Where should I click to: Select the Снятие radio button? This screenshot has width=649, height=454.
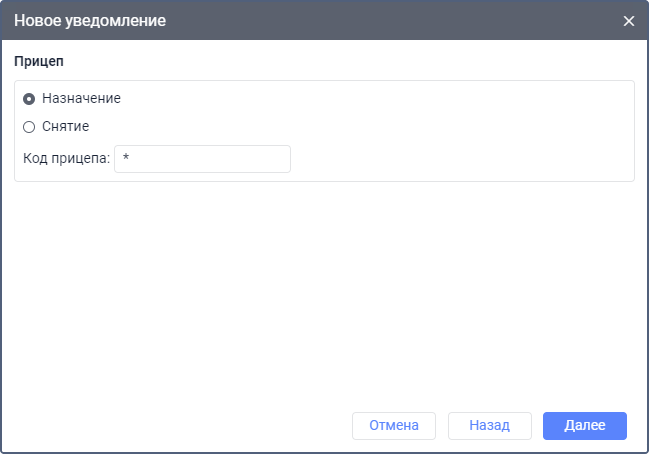click(29, 127)
